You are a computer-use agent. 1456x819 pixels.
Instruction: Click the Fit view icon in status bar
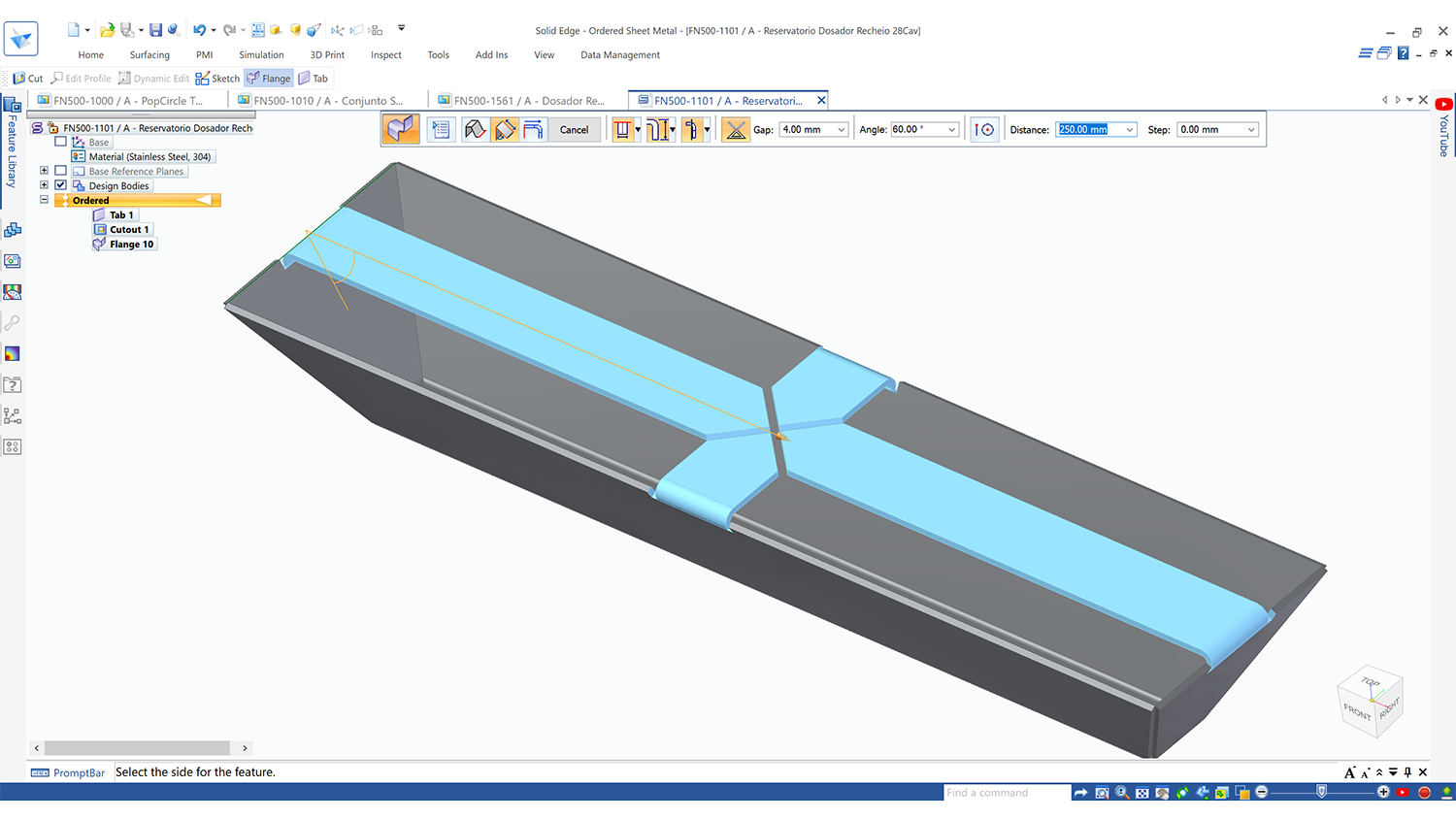1142,793
